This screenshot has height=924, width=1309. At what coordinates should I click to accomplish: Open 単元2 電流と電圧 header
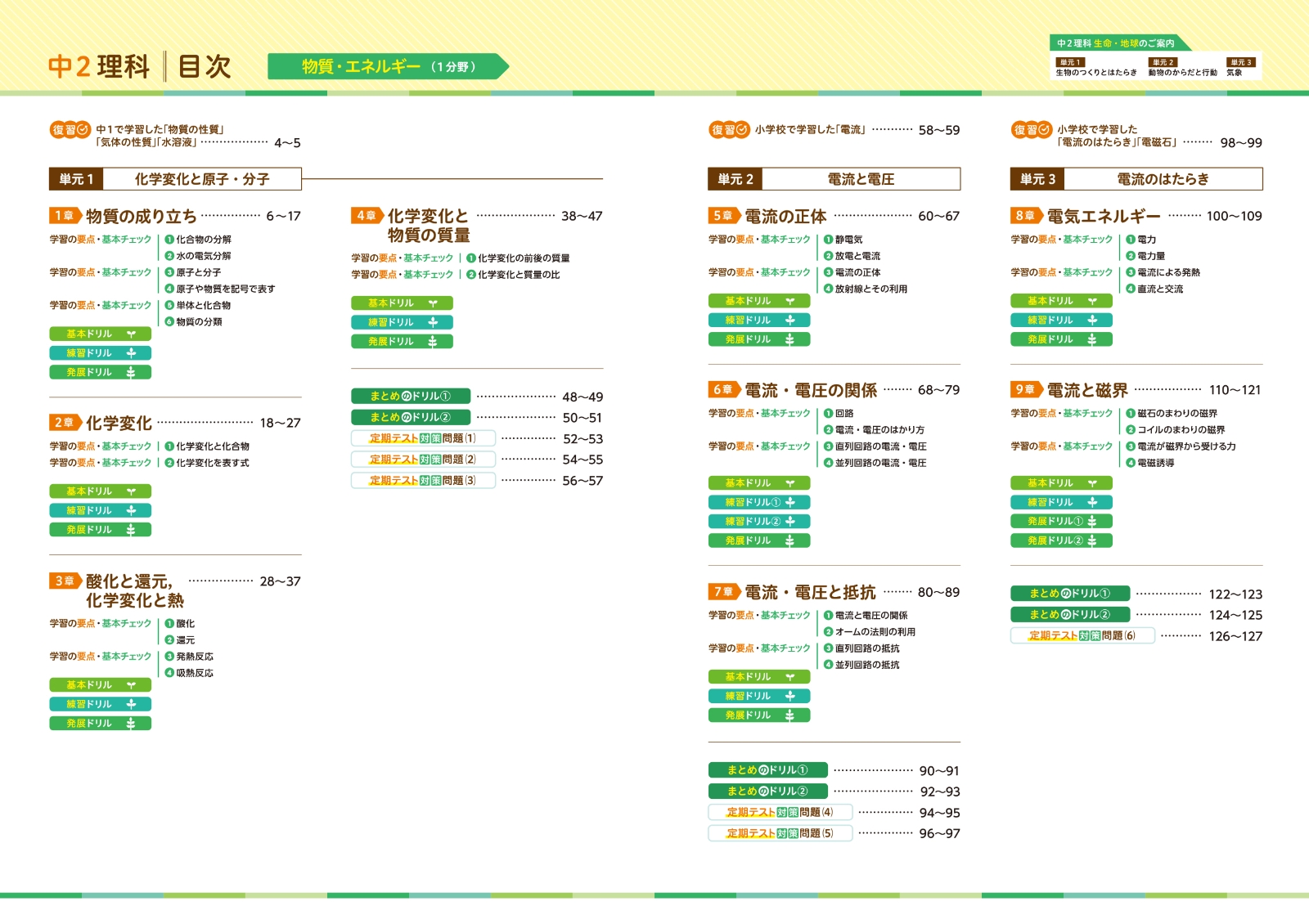pyautogui.click(x=834, y=179)
